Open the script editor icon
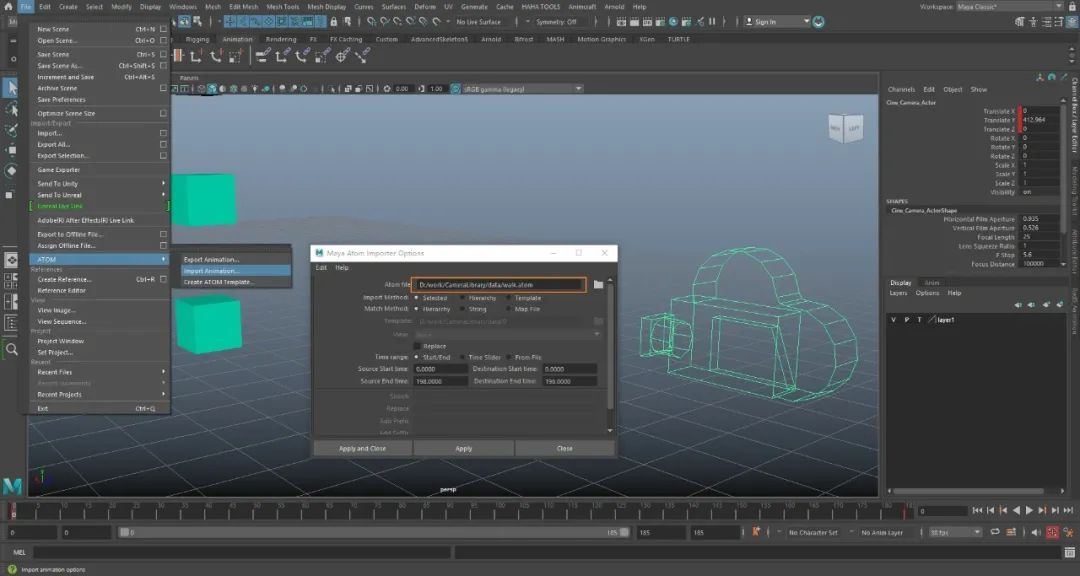 (1068, 553)
